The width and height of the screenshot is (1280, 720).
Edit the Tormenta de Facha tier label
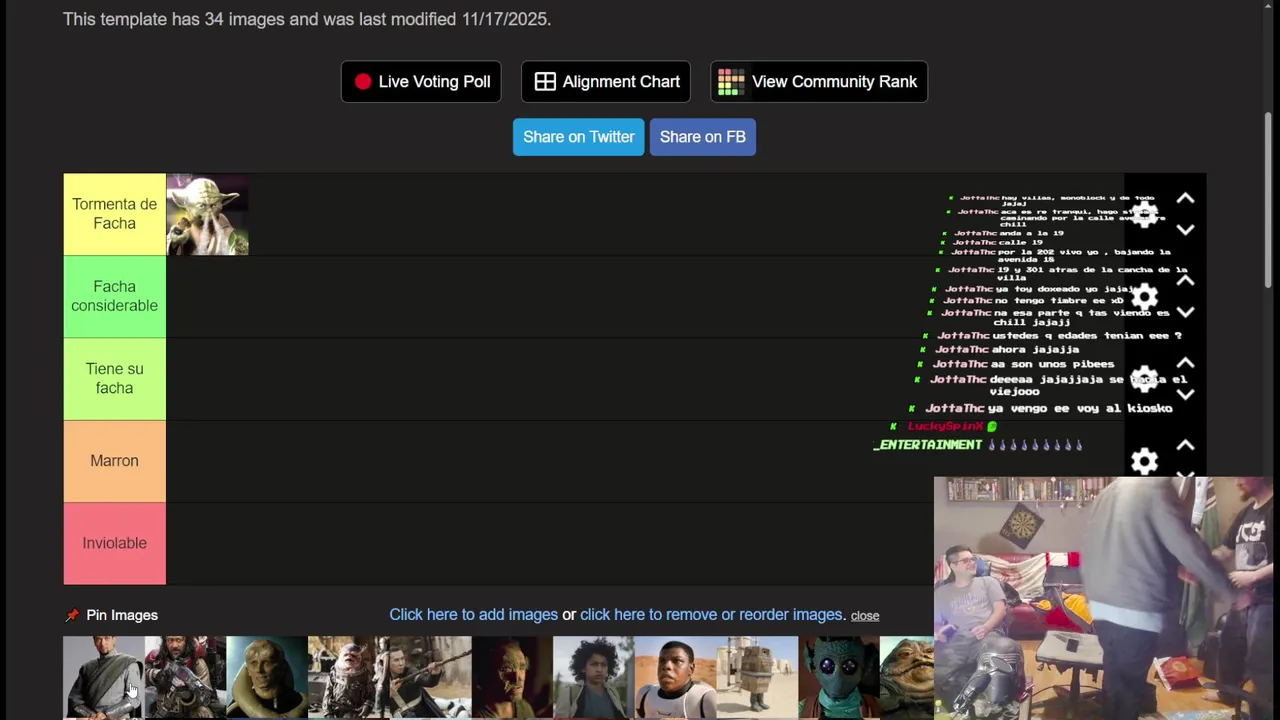(x=114, y=214)
